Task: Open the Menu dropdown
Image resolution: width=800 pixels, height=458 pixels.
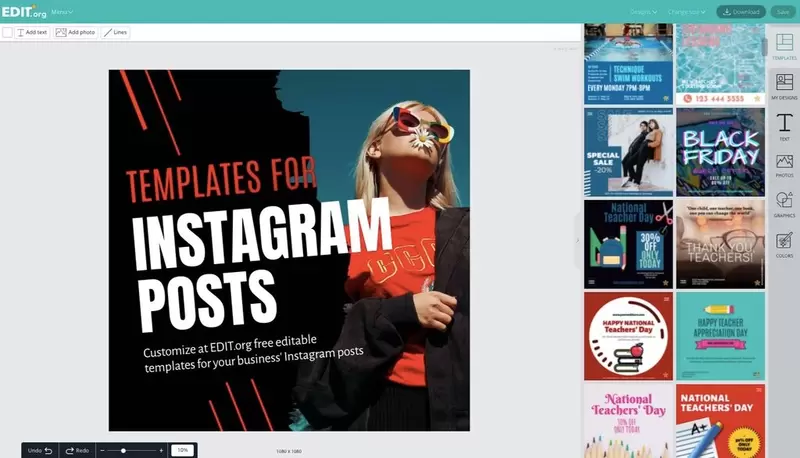Action: (62, 12)
